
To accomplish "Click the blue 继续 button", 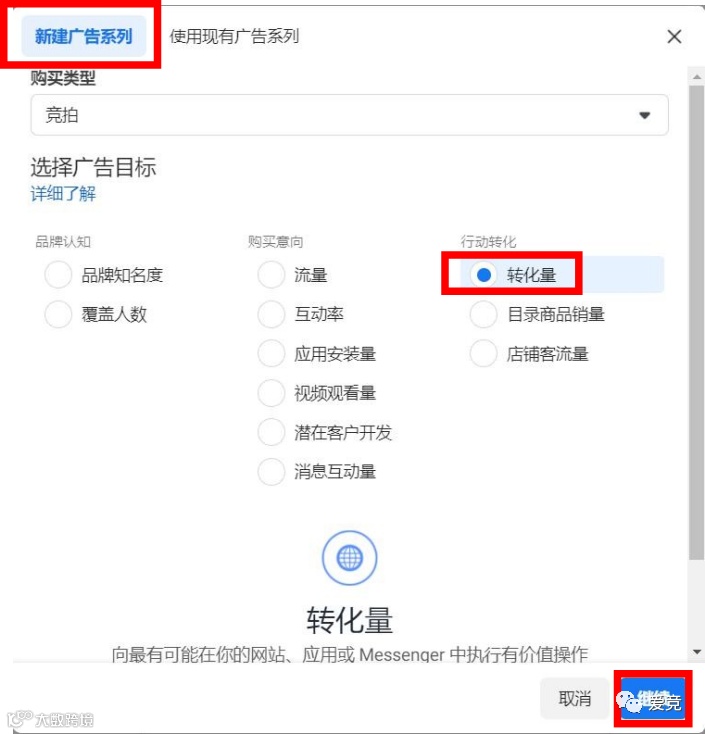I will pyautogui.click(x=653, y=698).
